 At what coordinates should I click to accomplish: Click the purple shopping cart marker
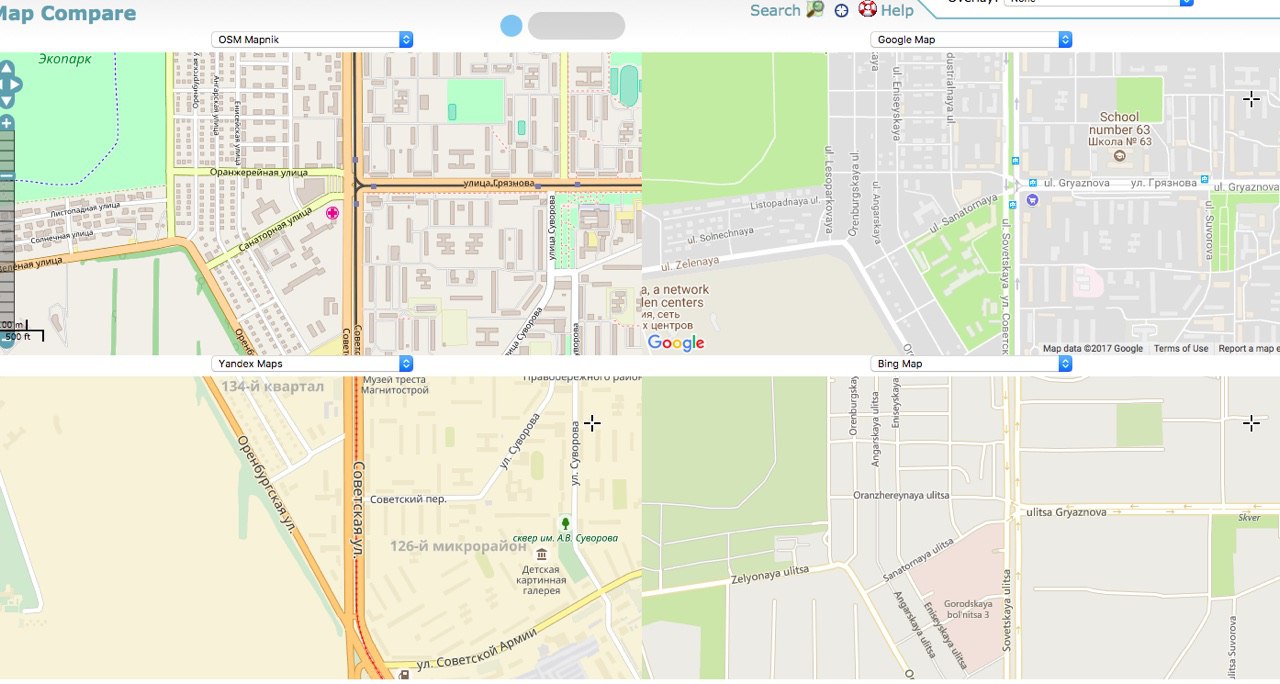coord(1032,200)
